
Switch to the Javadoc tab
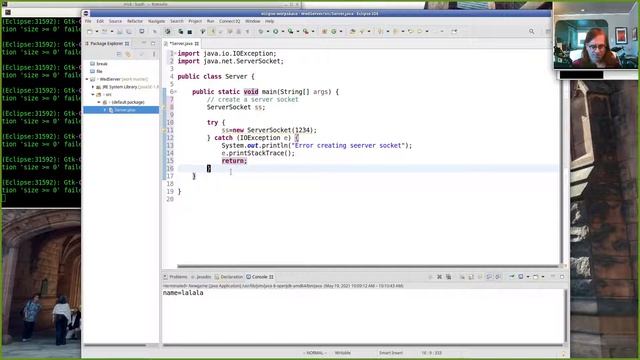click(x=201, y=277)
